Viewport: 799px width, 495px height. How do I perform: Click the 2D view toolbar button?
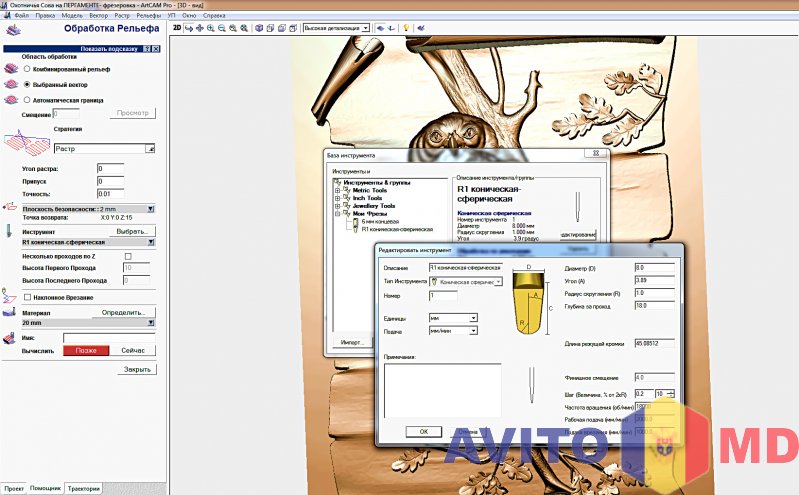(177, 28)
